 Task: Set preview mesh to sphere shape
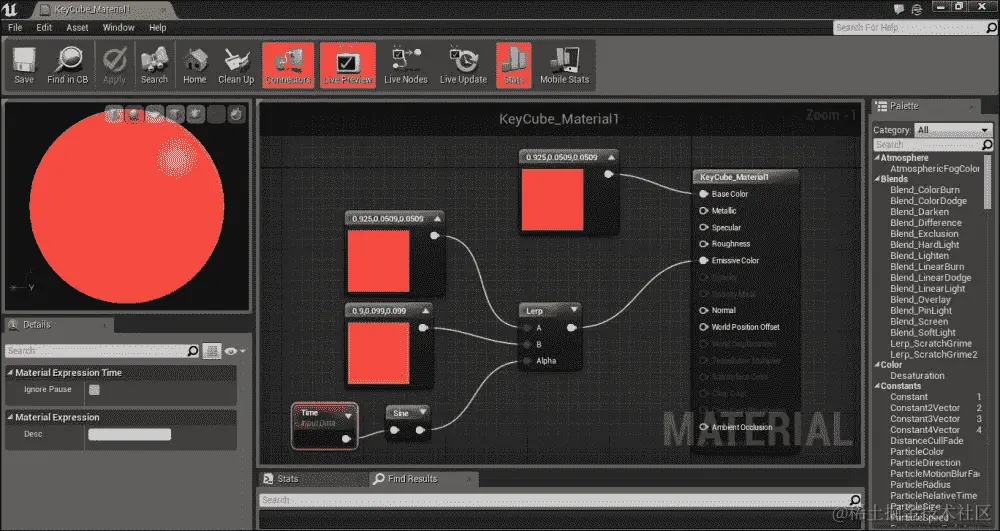134,115
